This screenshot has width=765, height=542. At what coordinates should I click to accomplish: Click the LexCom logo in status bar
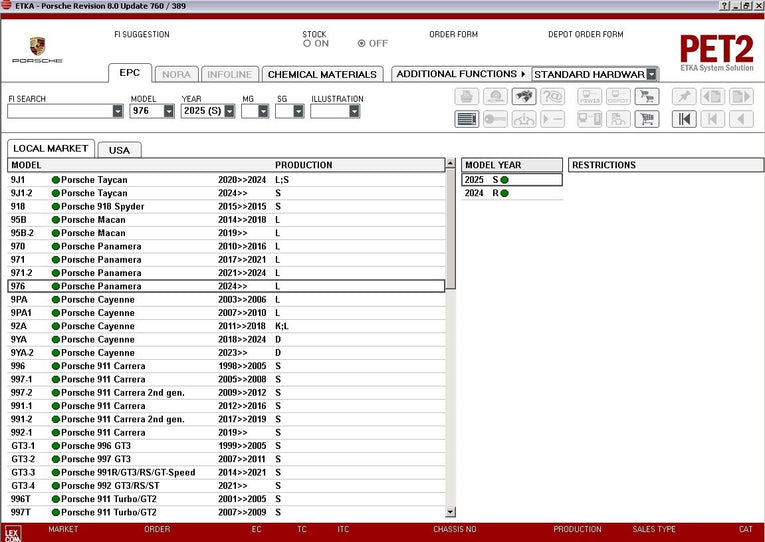(x=13, y=534)
